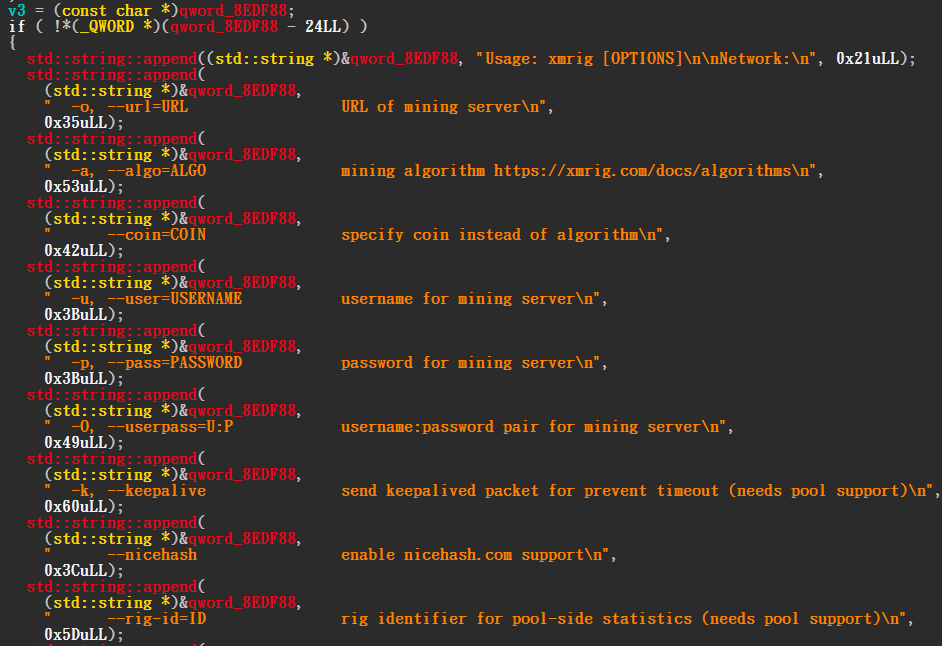Click "username for mining server" description
Screen dimensions: 942x646
(x=458, y=299)
